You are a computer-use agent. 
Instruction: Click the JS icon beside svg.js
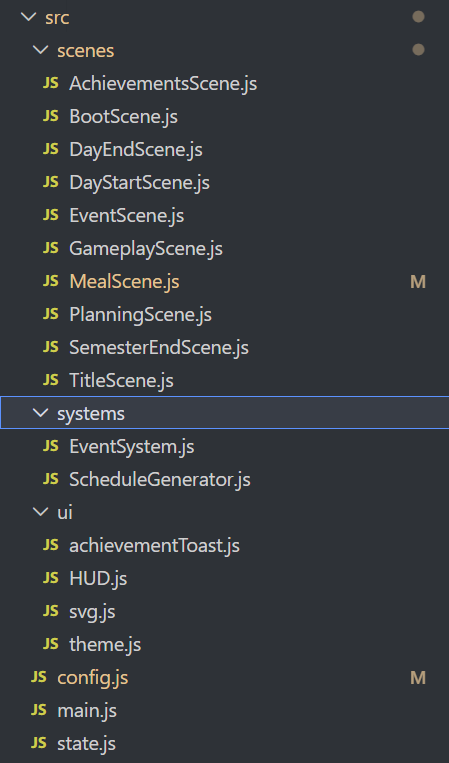pos(51,611)
